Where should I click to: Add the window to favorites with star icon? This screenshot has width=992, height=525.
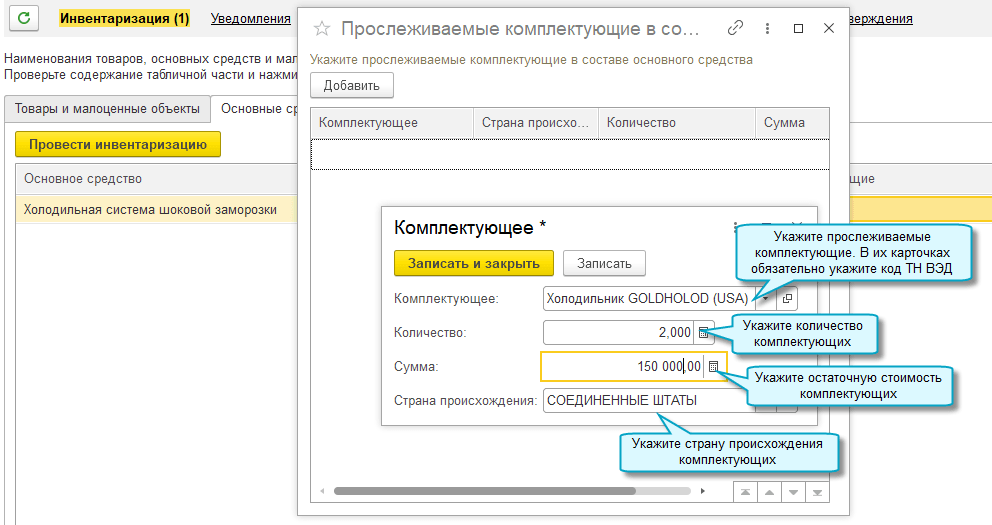[x=321, y=28]
